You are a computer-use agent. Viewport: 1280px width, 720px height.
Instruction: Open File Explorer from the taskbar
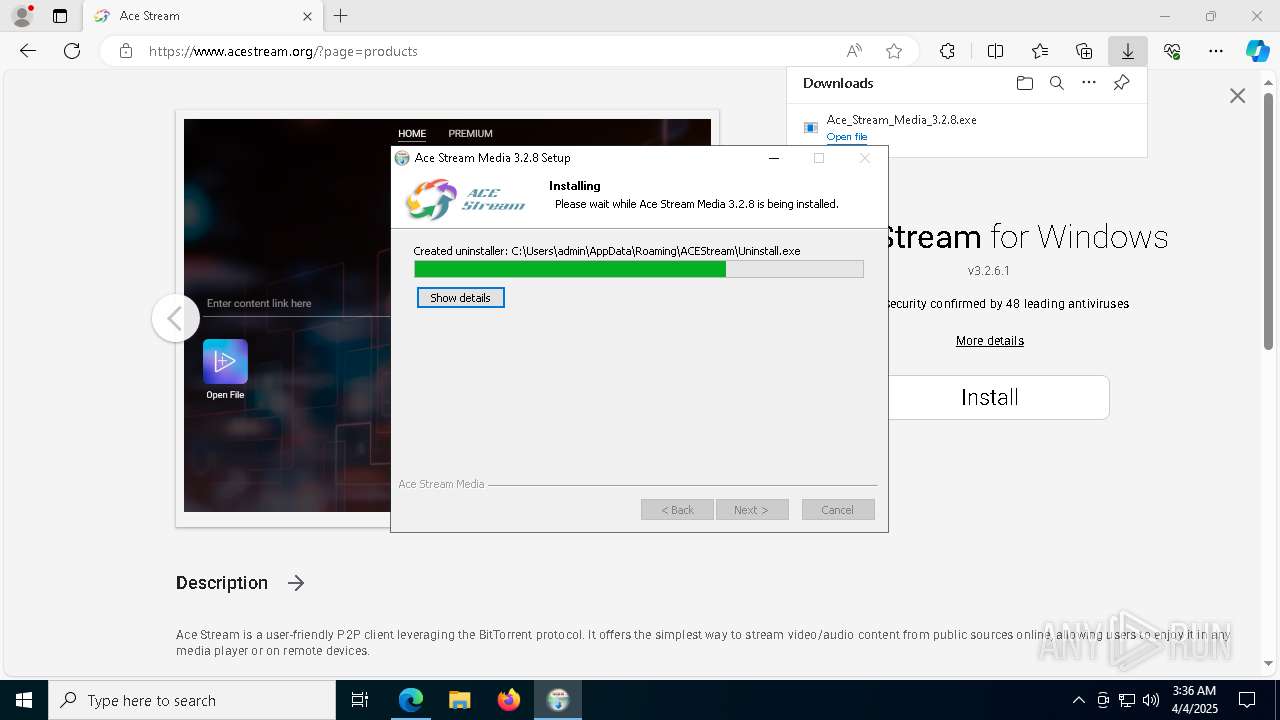(460, 700)
